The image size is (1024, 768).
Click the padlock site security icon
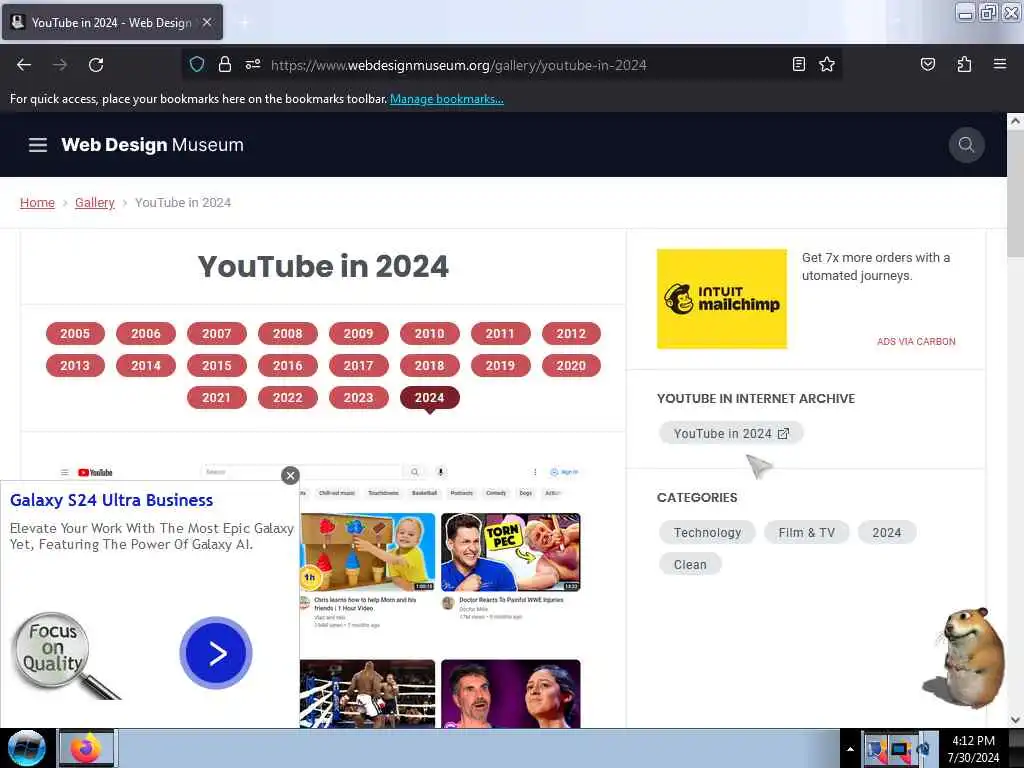click(x=225, y=64)
